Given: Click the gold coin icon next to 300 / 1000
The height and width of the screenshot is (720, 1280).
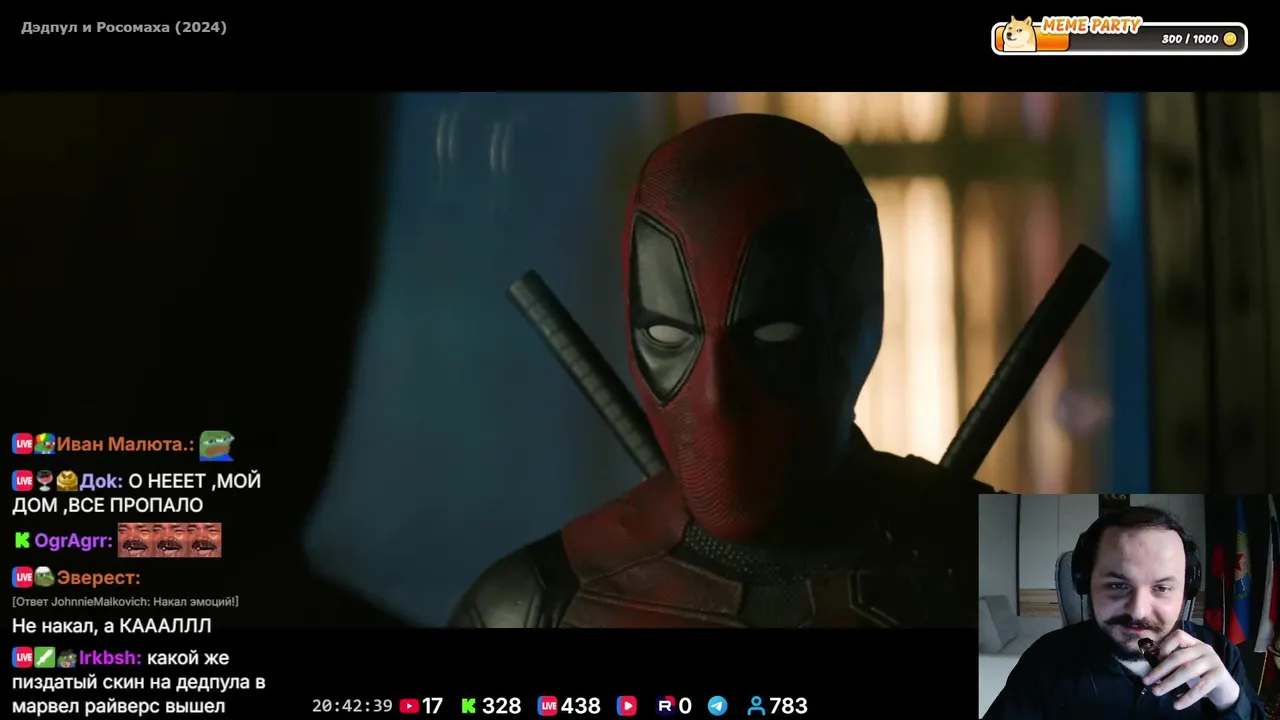Looking at the screenshot, I should [x=1230, y=39].
